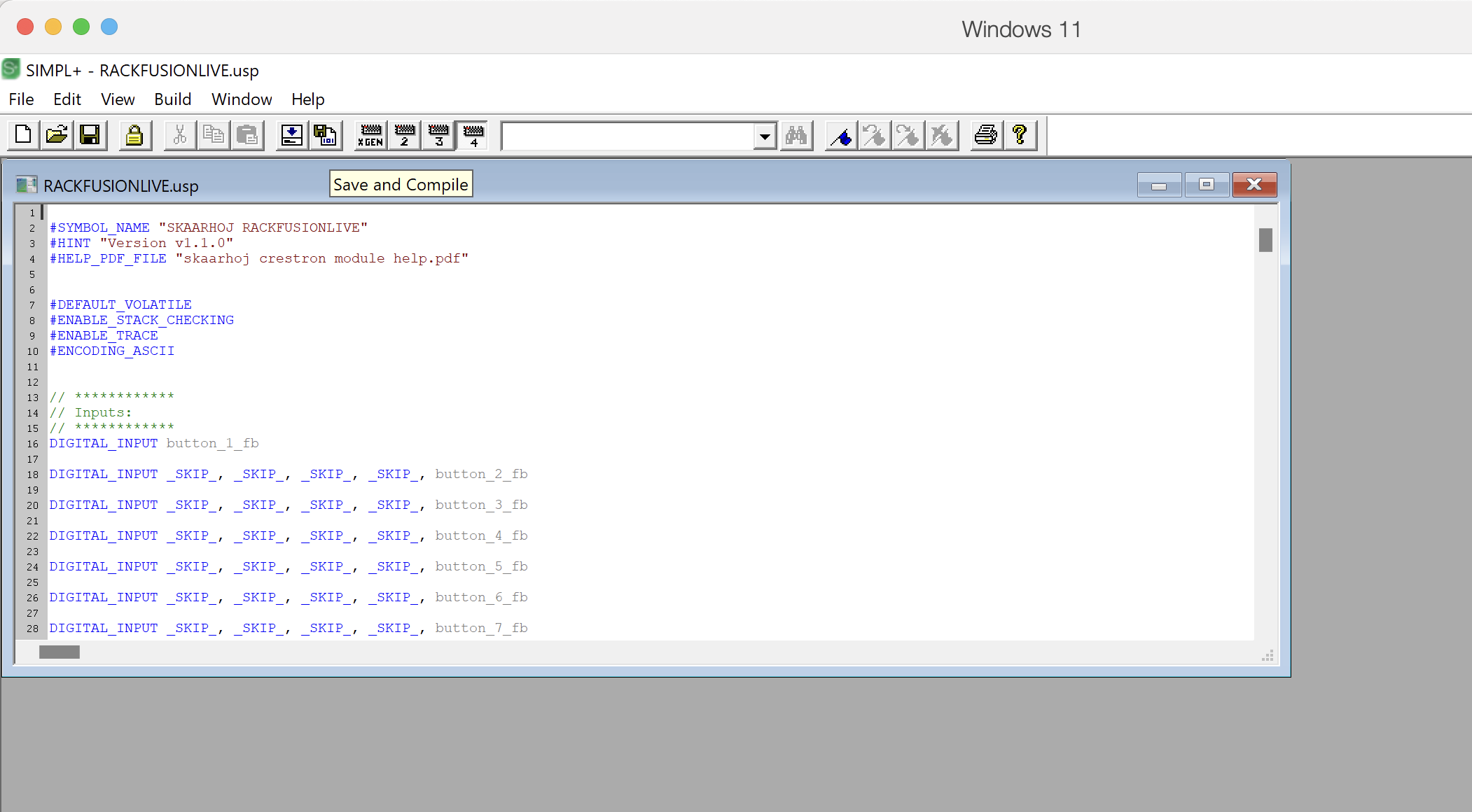Viewport: 1472px width, 812px height.
Task: Click the yellow padlock toolbar icon
Action: click(134, 134)
